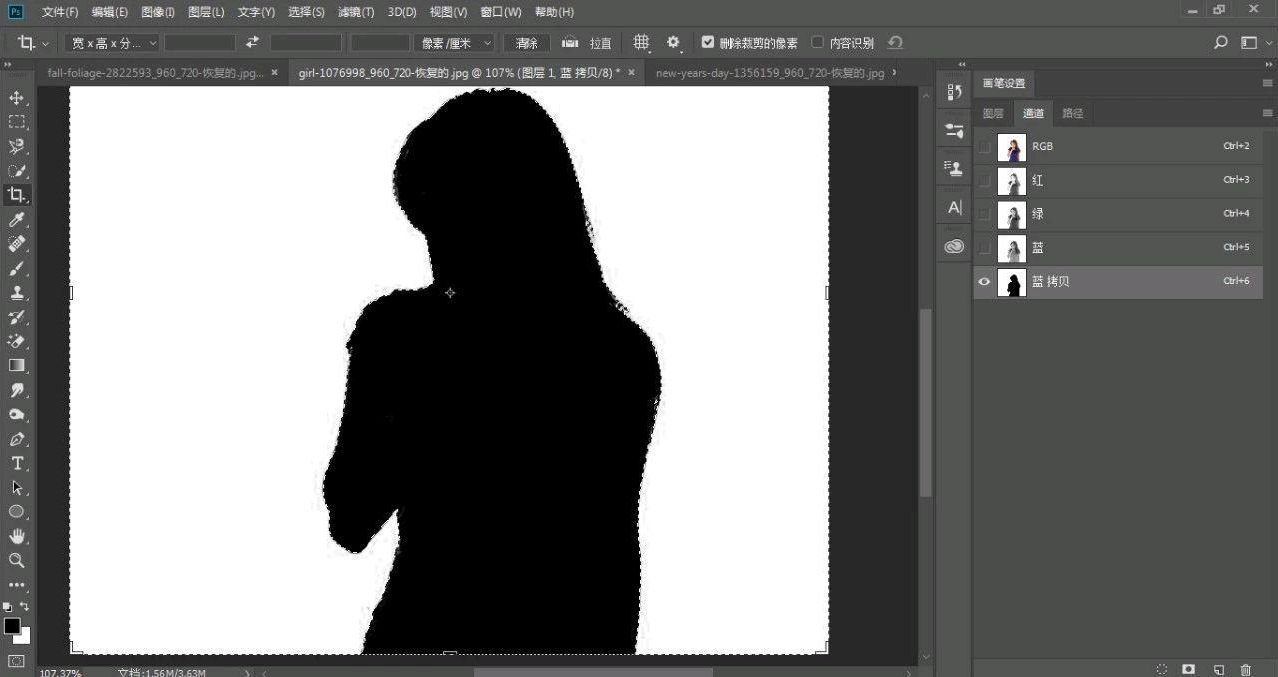
Task: Open crop overlay options grid icon
Action: pyautogui.click(x=640, y=42)
